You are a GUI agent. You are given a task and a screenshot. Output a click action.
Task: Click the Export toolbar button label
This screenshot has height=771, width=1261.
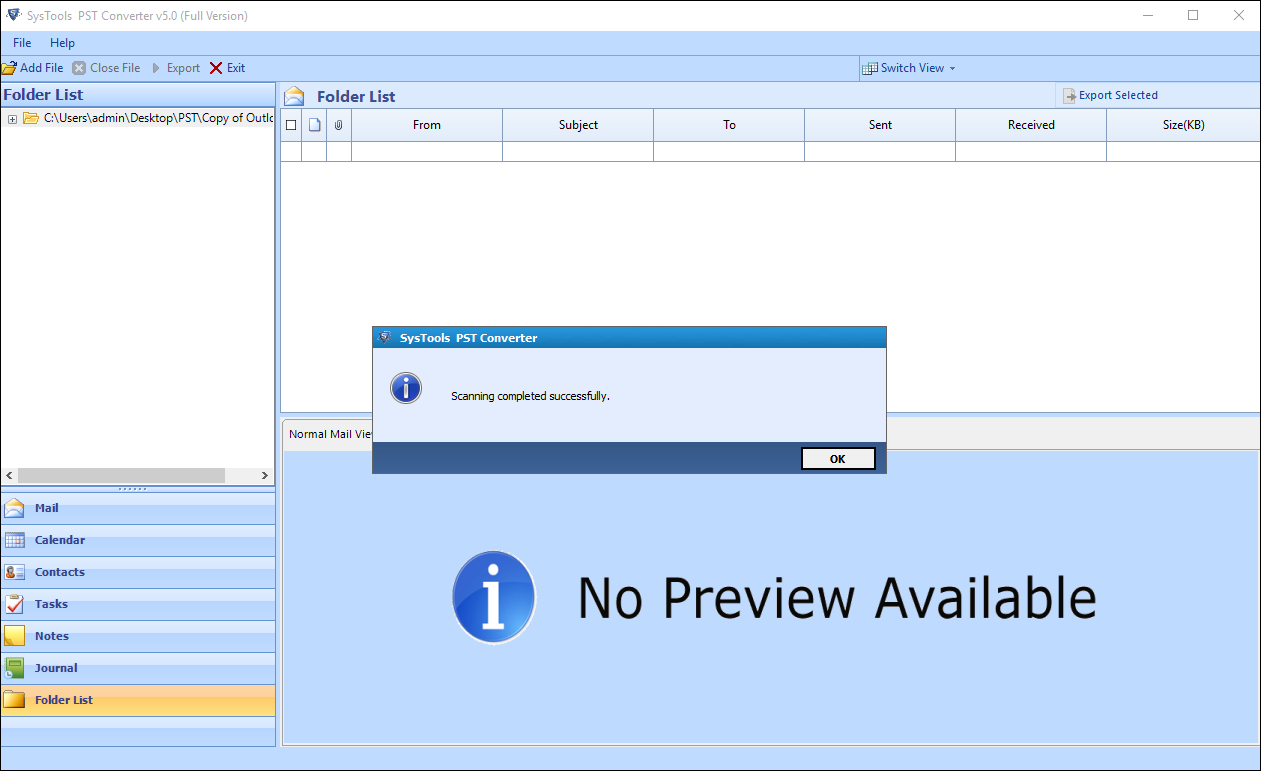click(x=183, y=68)
